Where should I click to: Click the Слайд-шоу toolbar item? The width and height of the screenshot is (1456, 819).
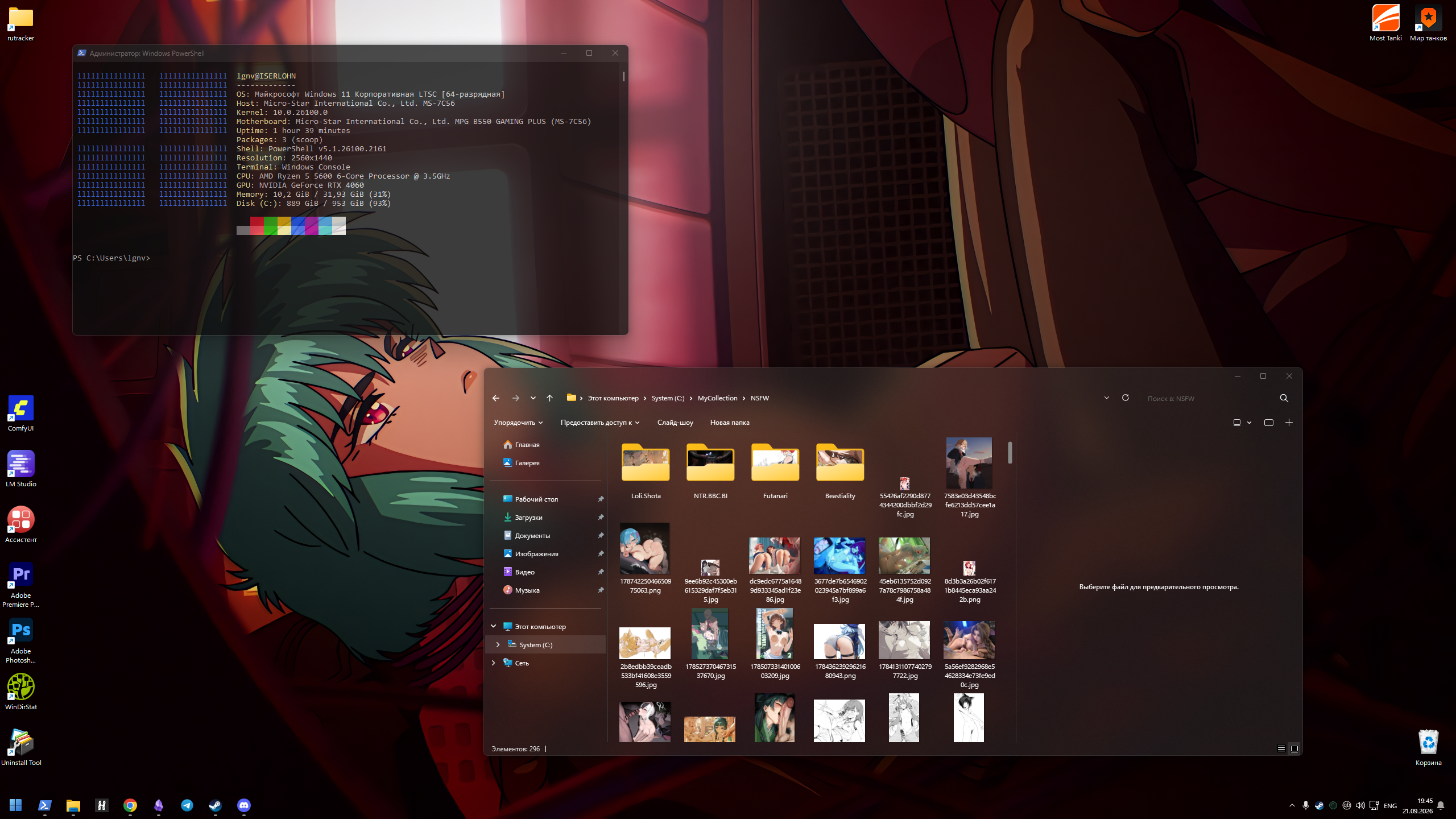[675, 423]
